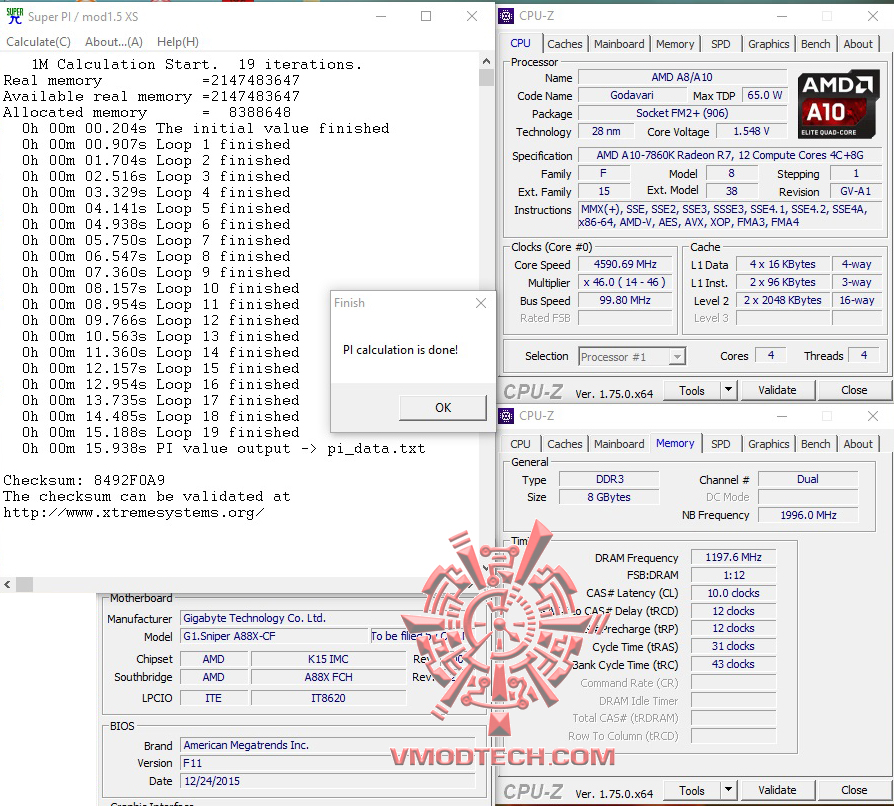Viewport: 894px width, 806px height.
Task: Click the Manufacturer field Gigabyte Technology Co. Ltd.
Action: coord(328,618)
